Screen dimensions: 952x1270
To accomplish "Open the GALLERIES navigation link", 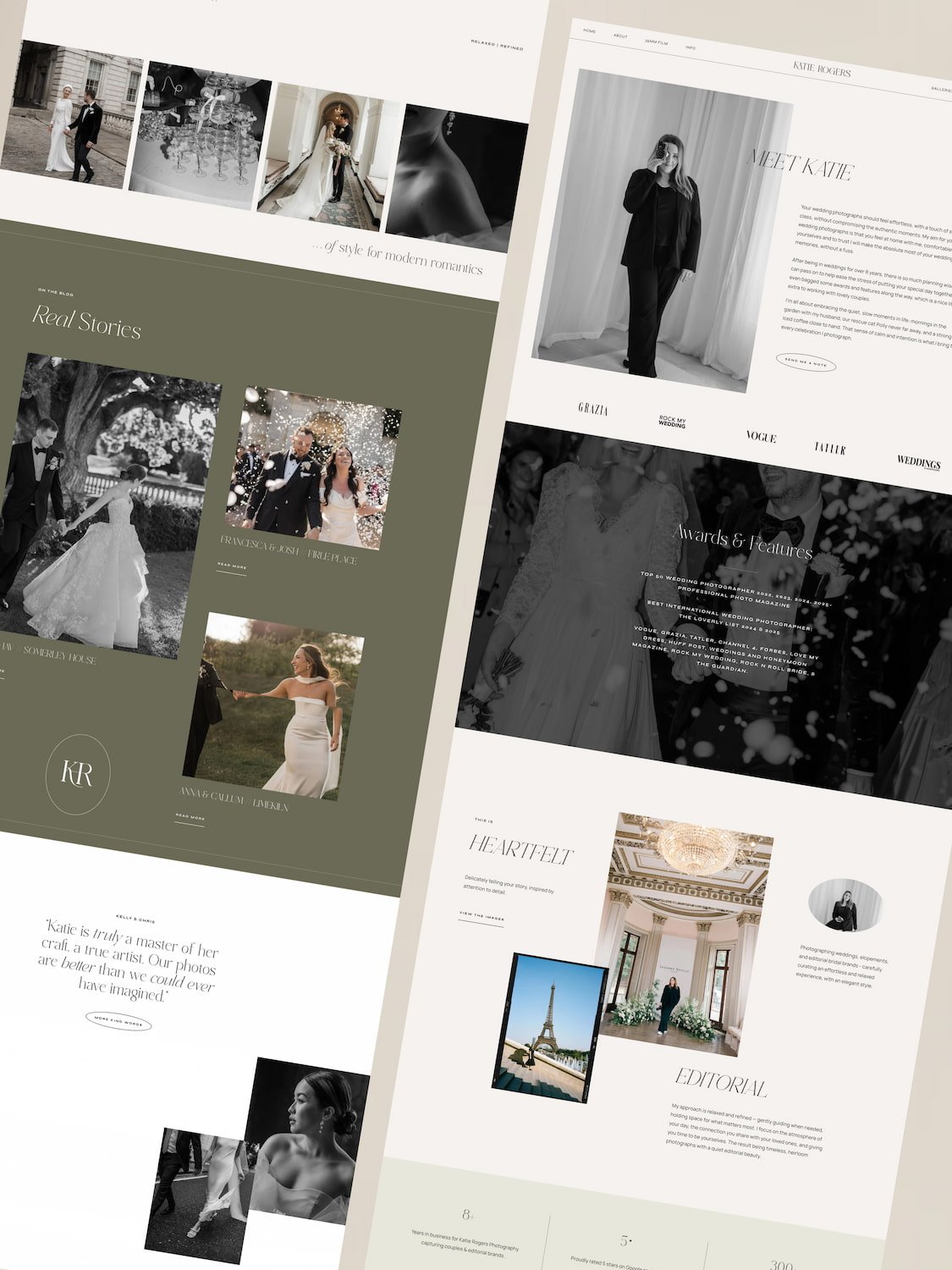I will tap(941, 89).
